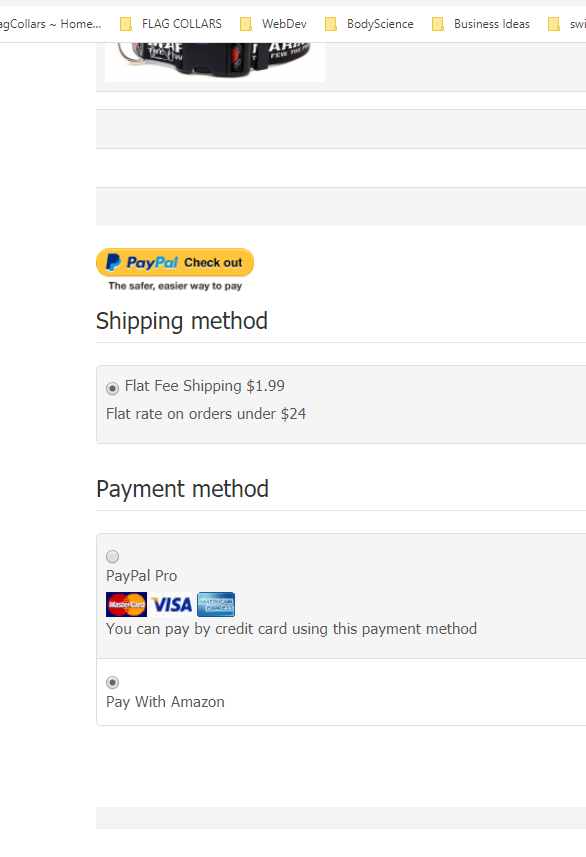Viewport: 586px width, 857px height.
Task: Click the Business Ideas folder icon
Action: tap(438, 24)
